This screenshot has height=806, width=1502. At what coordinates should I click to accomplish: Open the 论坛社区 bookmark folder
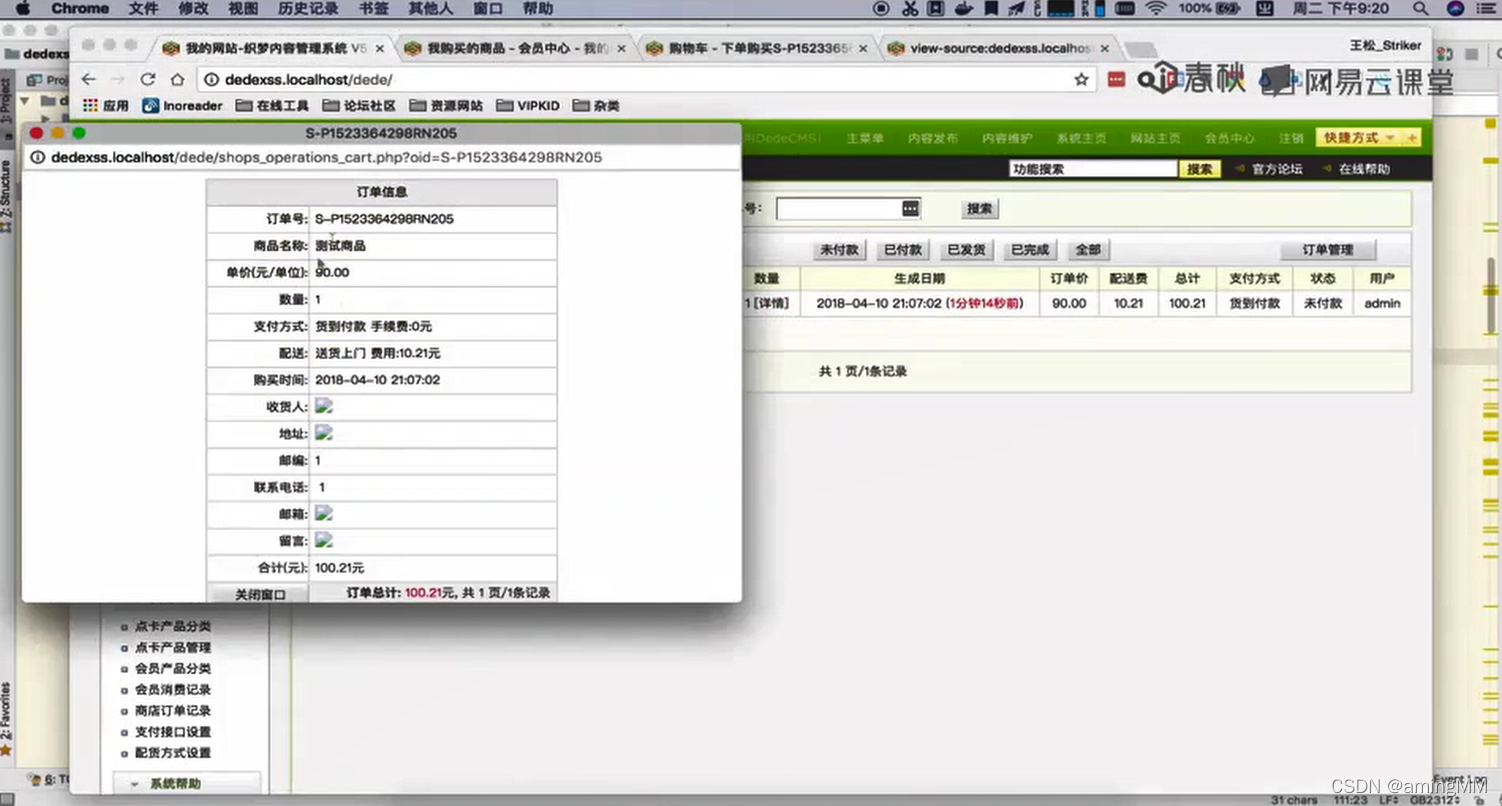360,105
